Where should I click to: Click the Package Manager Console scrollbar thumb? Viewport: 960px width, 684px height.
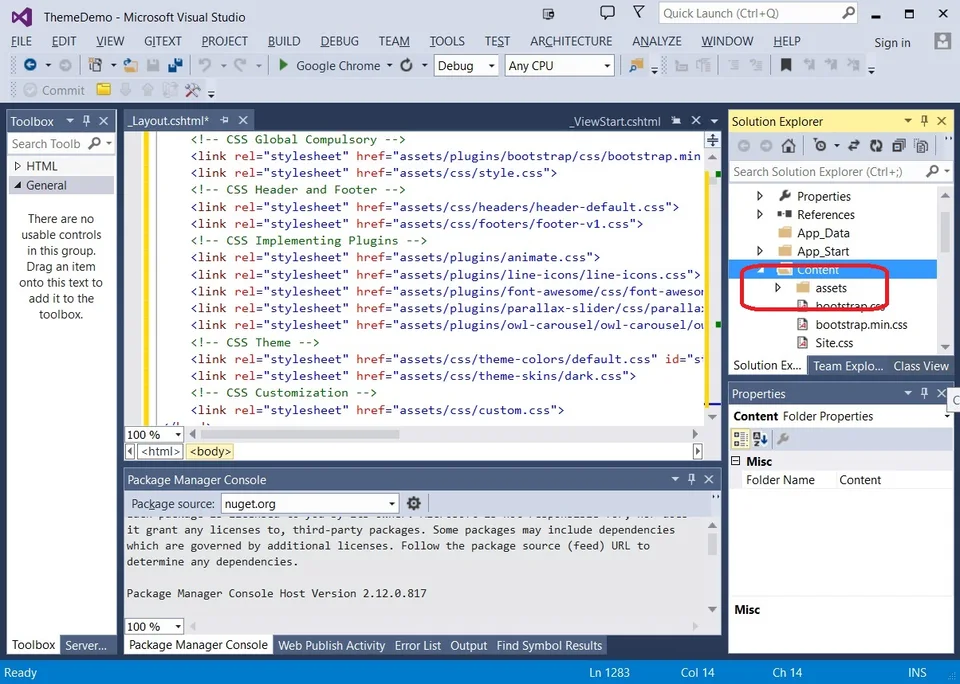click(712, 544)
